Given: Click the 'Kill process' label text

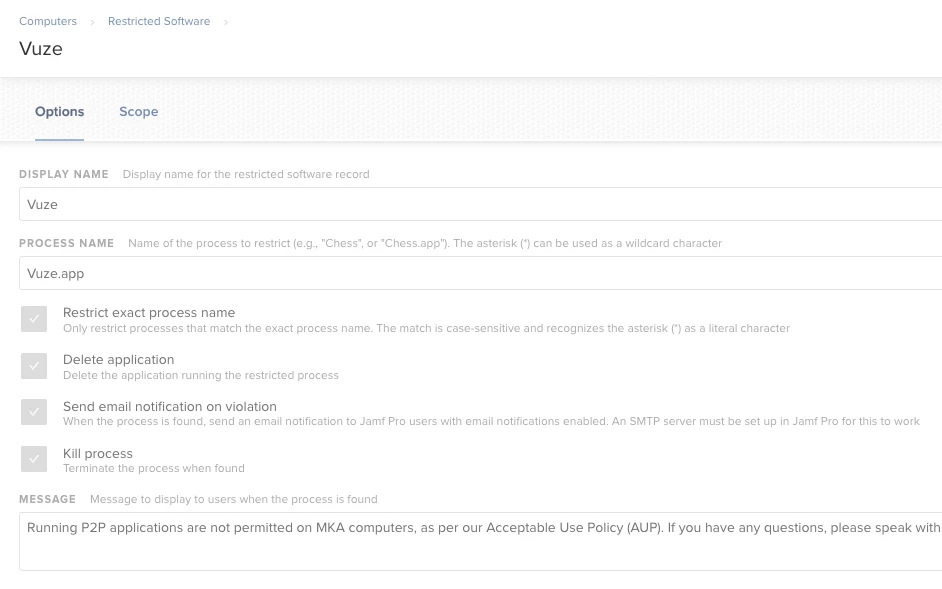Looking at the screenshot, I should pos(98,454).
